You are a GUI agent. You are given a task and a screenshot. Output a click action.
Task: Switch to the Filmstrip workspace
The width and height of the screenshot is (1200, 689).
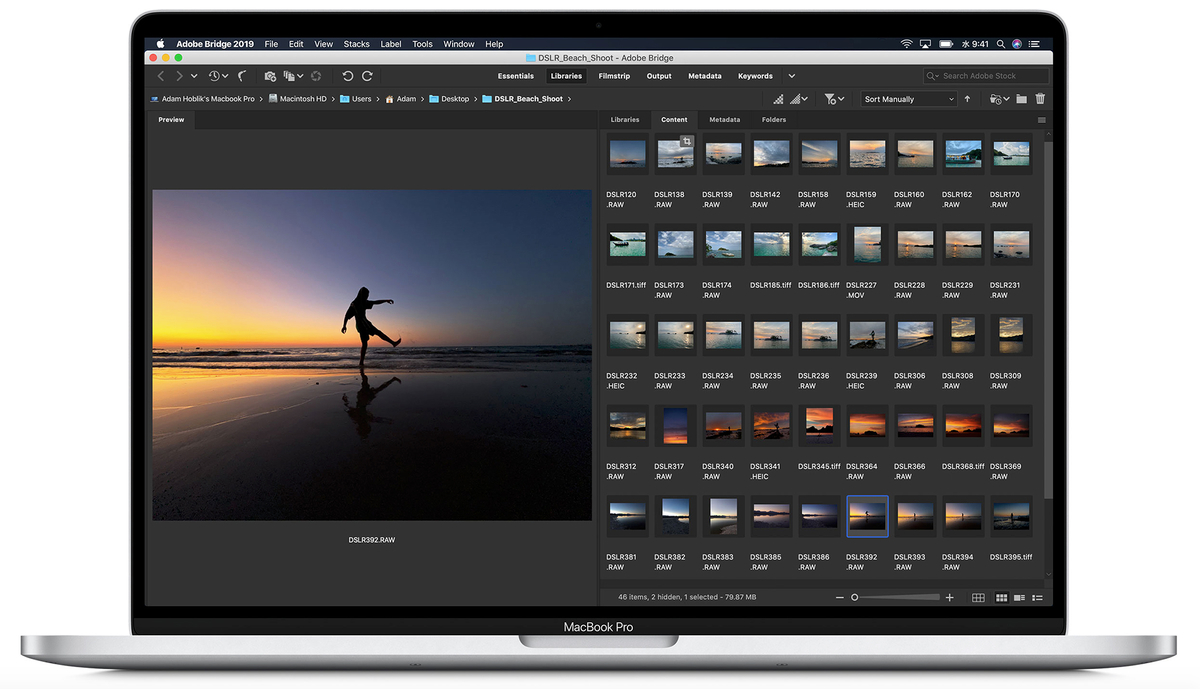pyautogui.click(x=614, y=76)
